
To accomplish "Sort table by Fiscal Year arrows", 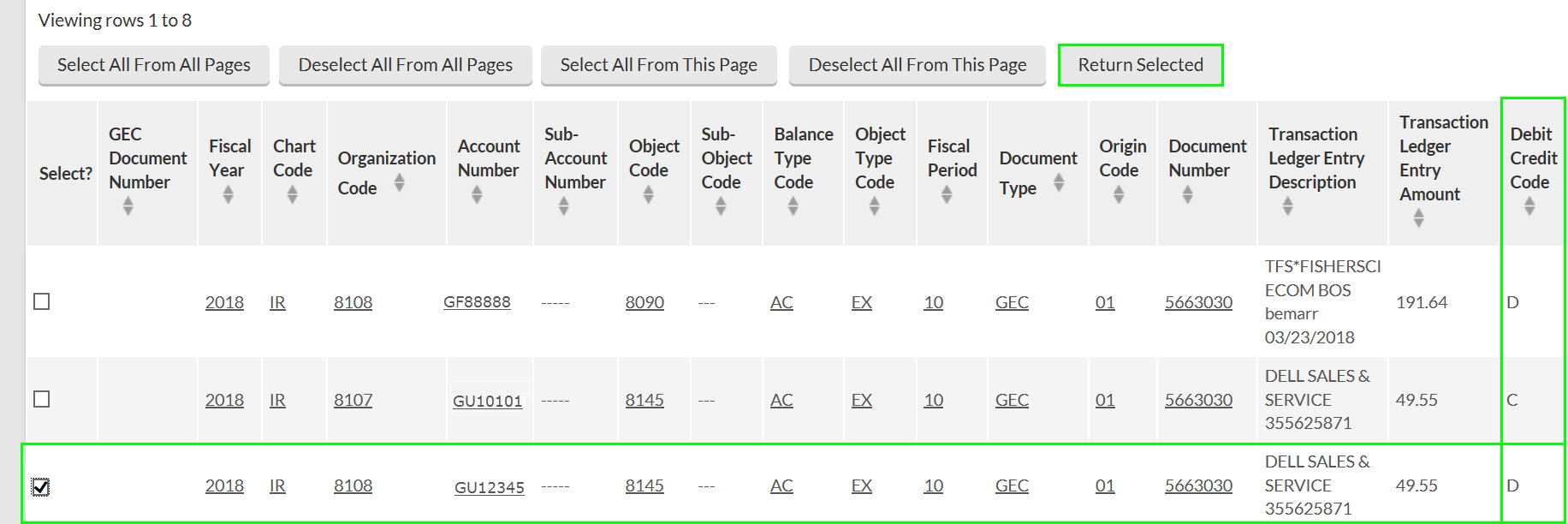I will (228, 195).
